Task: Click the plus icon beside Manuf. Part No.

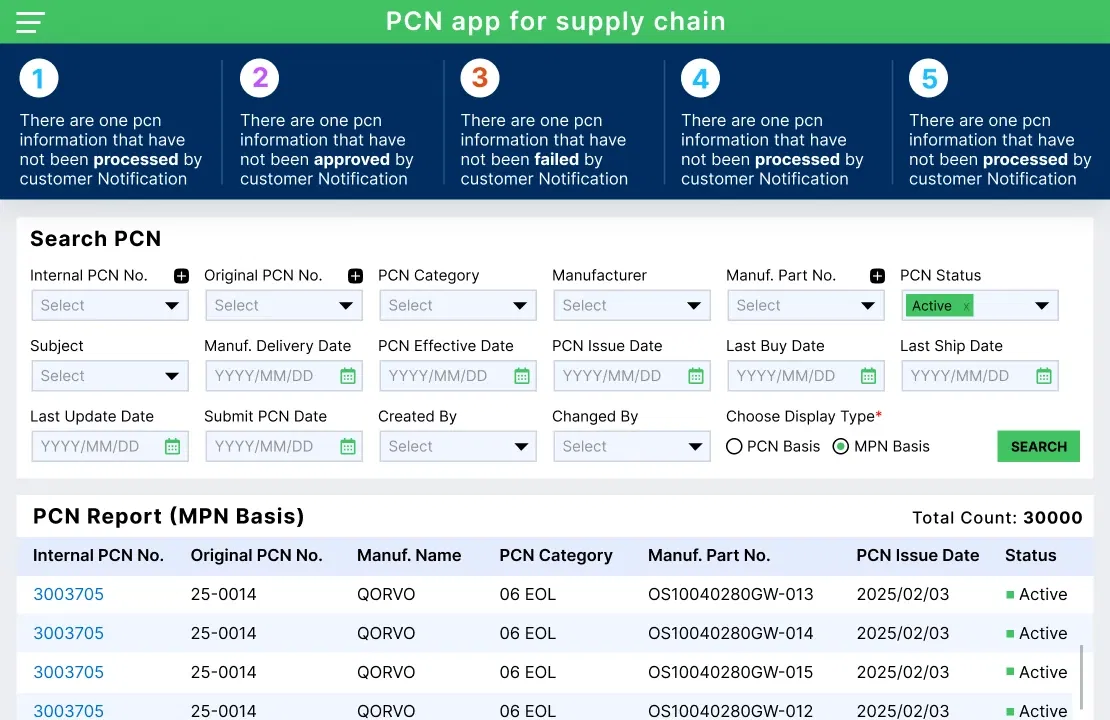Action: pos(877,275)
